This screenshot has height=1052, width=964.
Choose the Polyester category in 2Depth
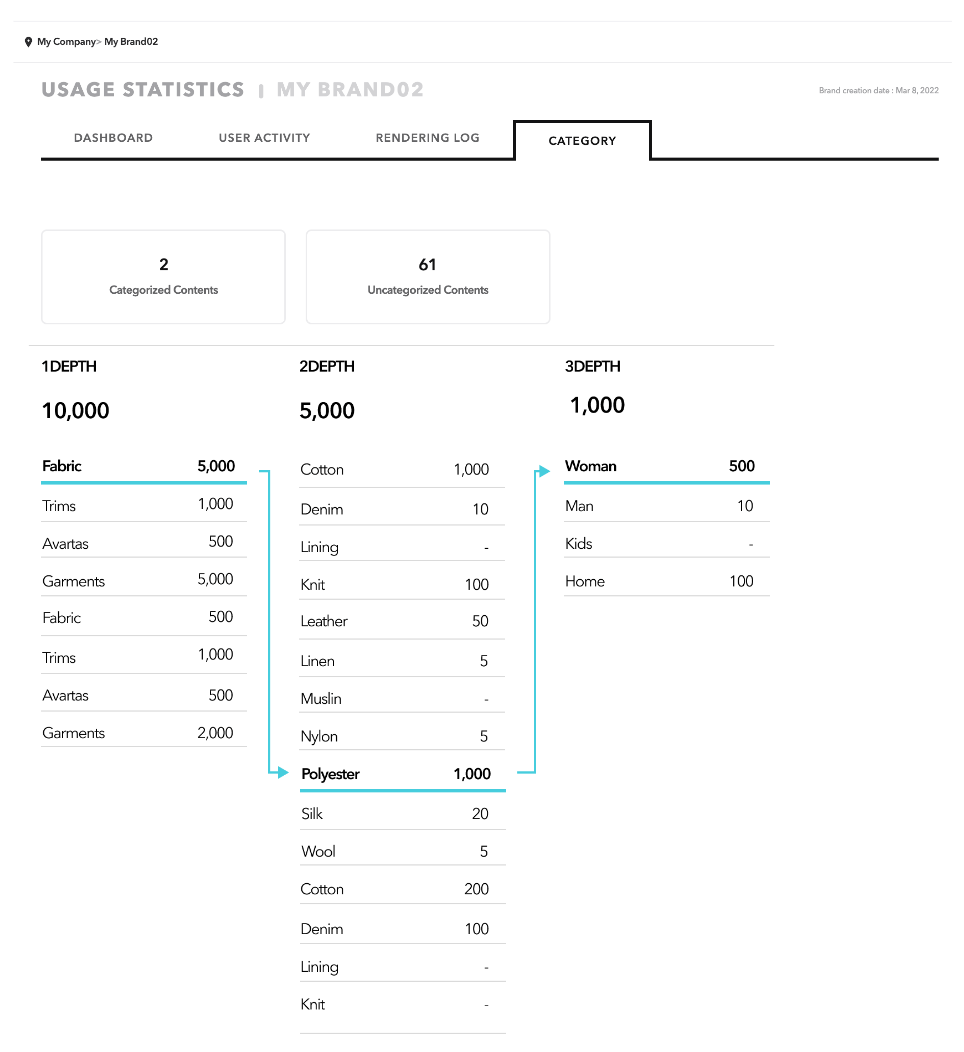click(403, 774)
